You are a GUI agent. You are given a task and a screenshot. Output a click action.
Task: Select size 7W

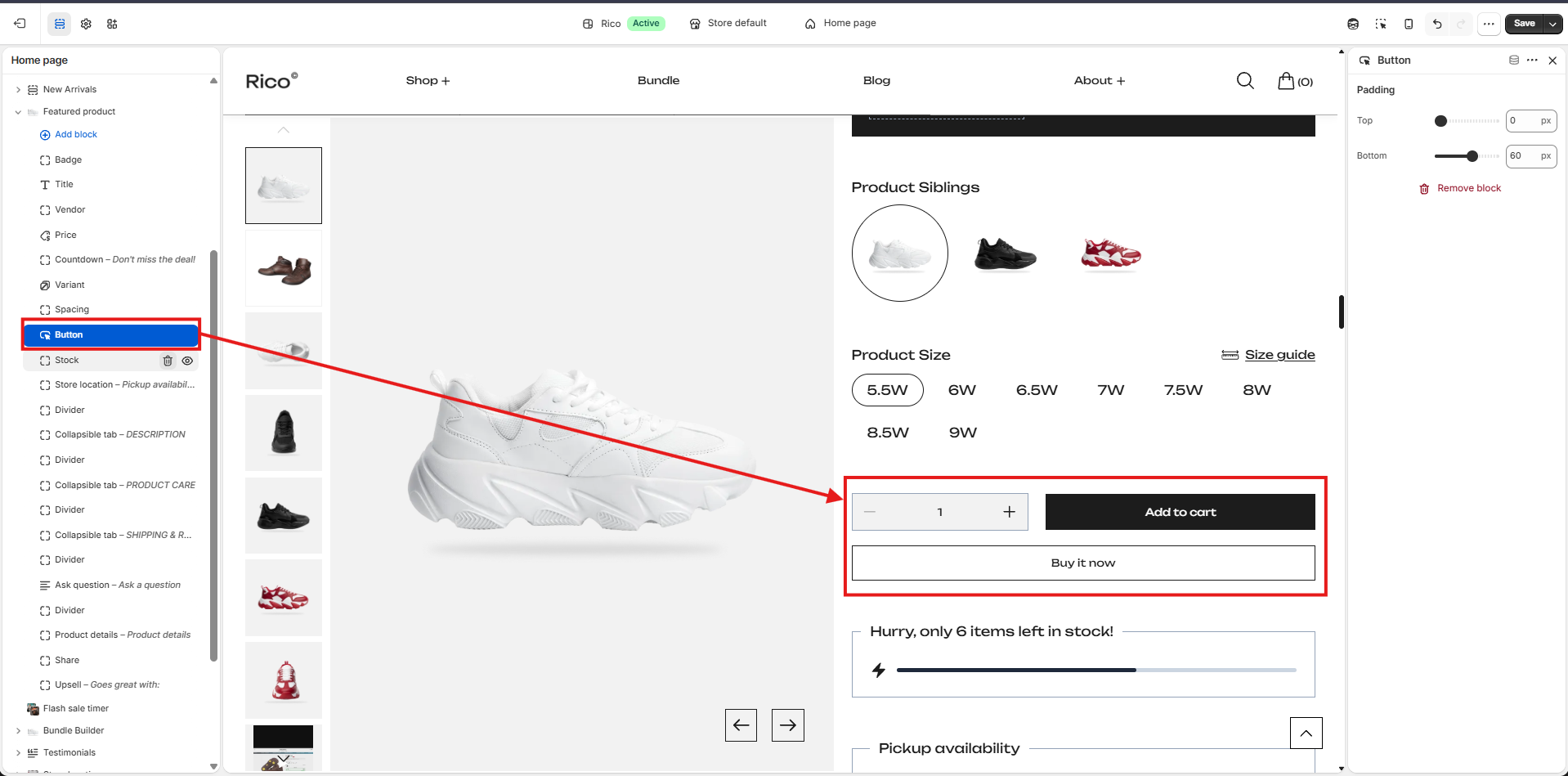click(x=1111, y=390)
